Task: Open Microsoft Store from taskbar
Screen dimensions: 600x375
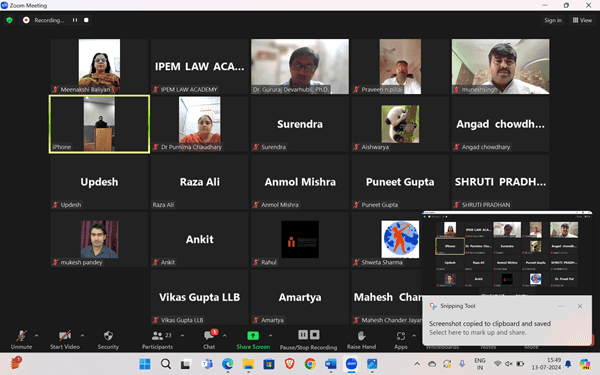Action: [269, 364]
